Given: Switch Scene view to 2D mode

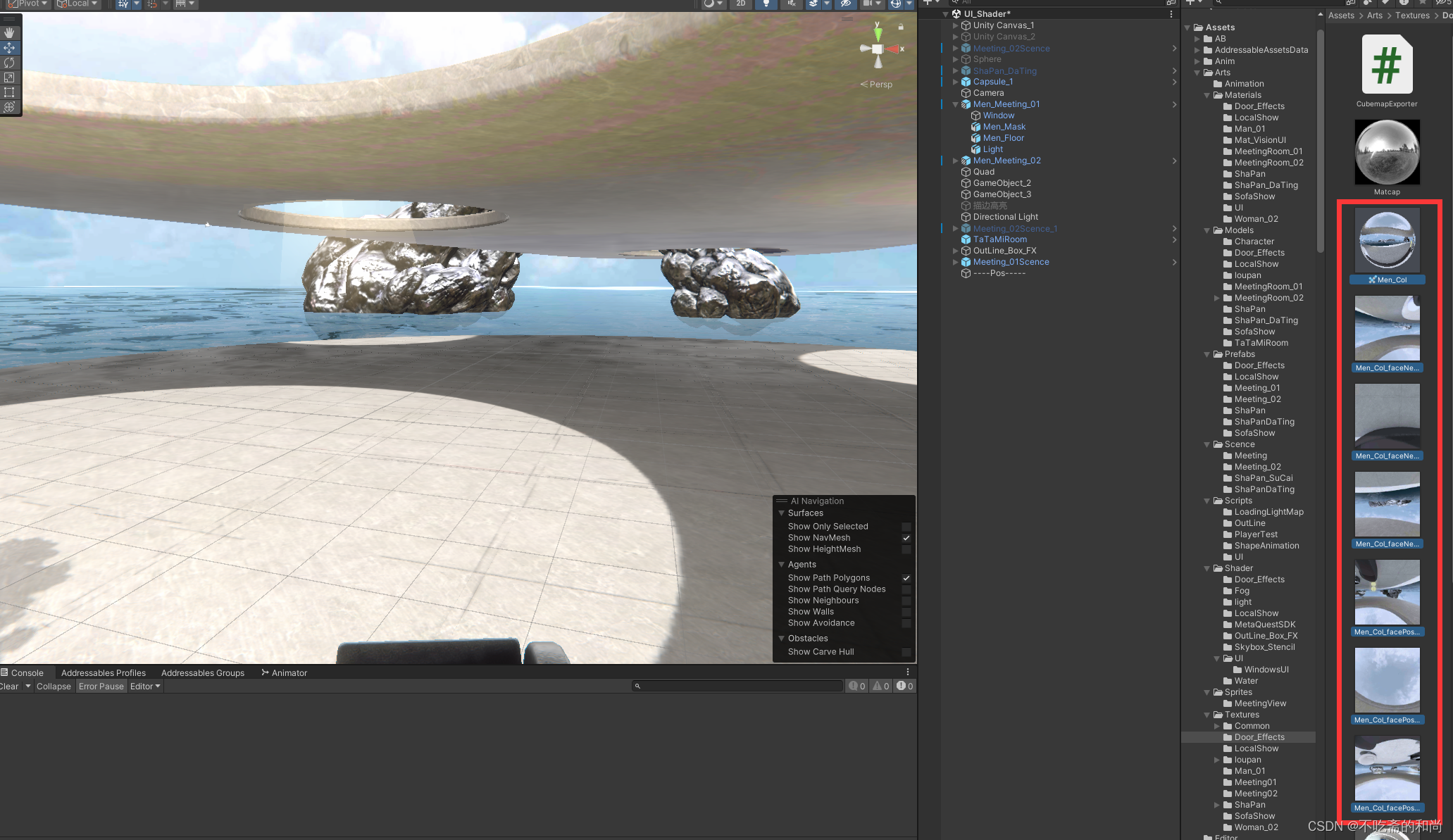Looking at the screenshot, I should 740,4.
